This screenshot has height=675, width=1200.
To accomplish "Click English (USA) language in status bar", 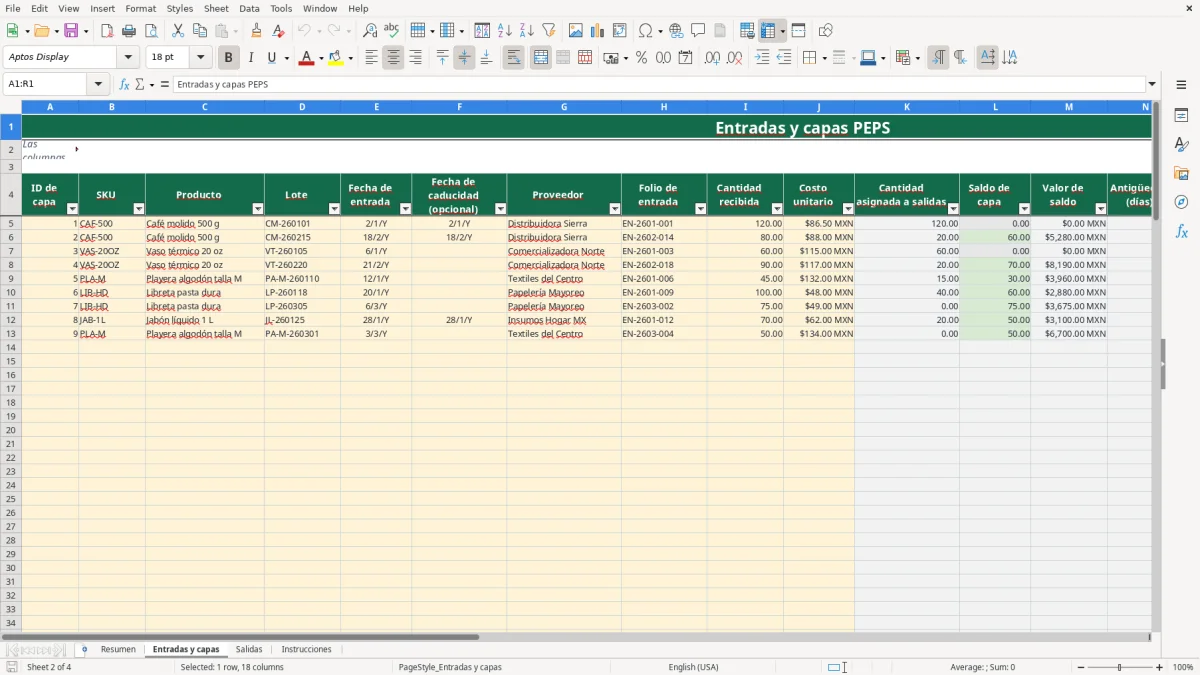I will (x=693, y=667).
